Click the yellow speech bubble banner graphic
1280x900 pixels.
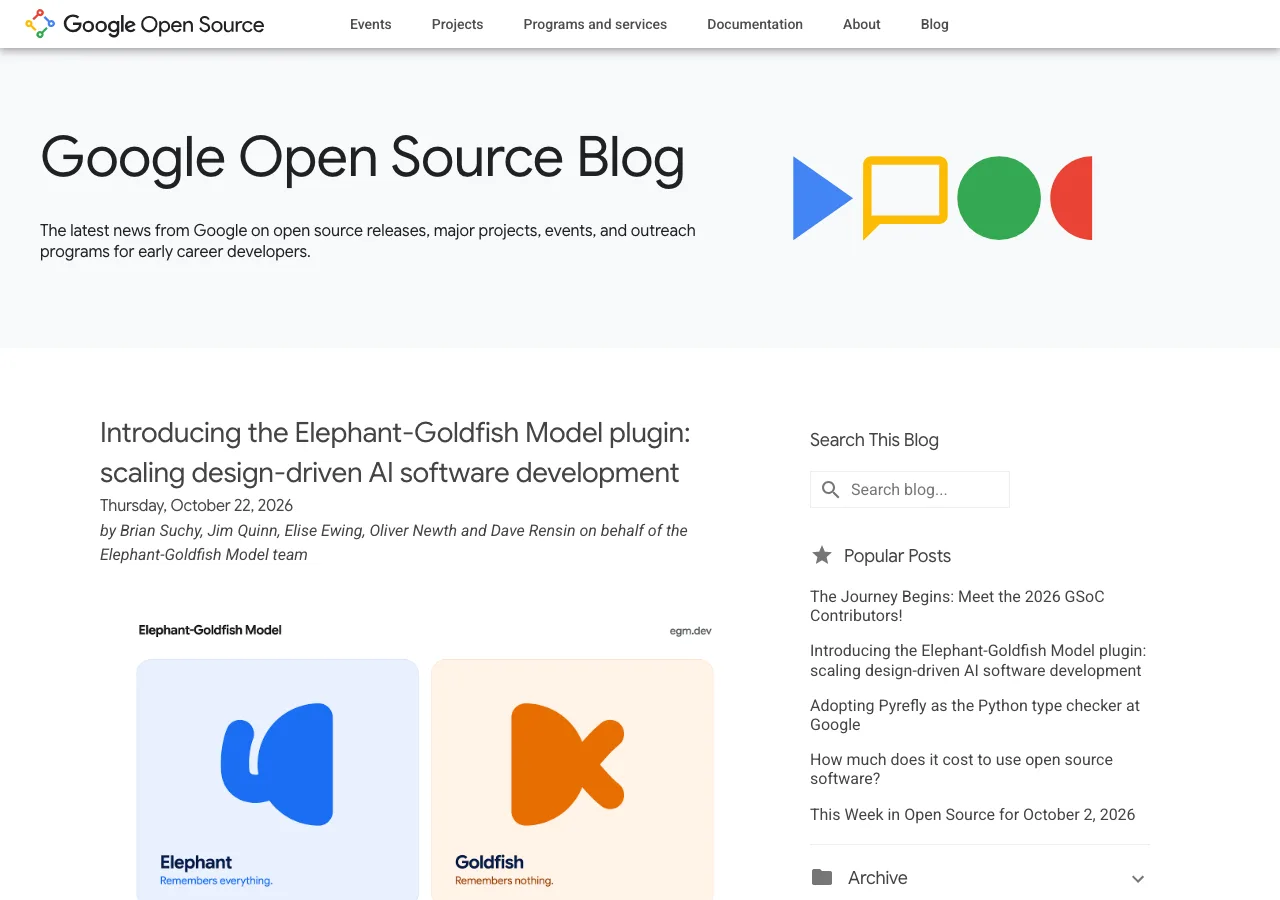click(x=905, y=197)
